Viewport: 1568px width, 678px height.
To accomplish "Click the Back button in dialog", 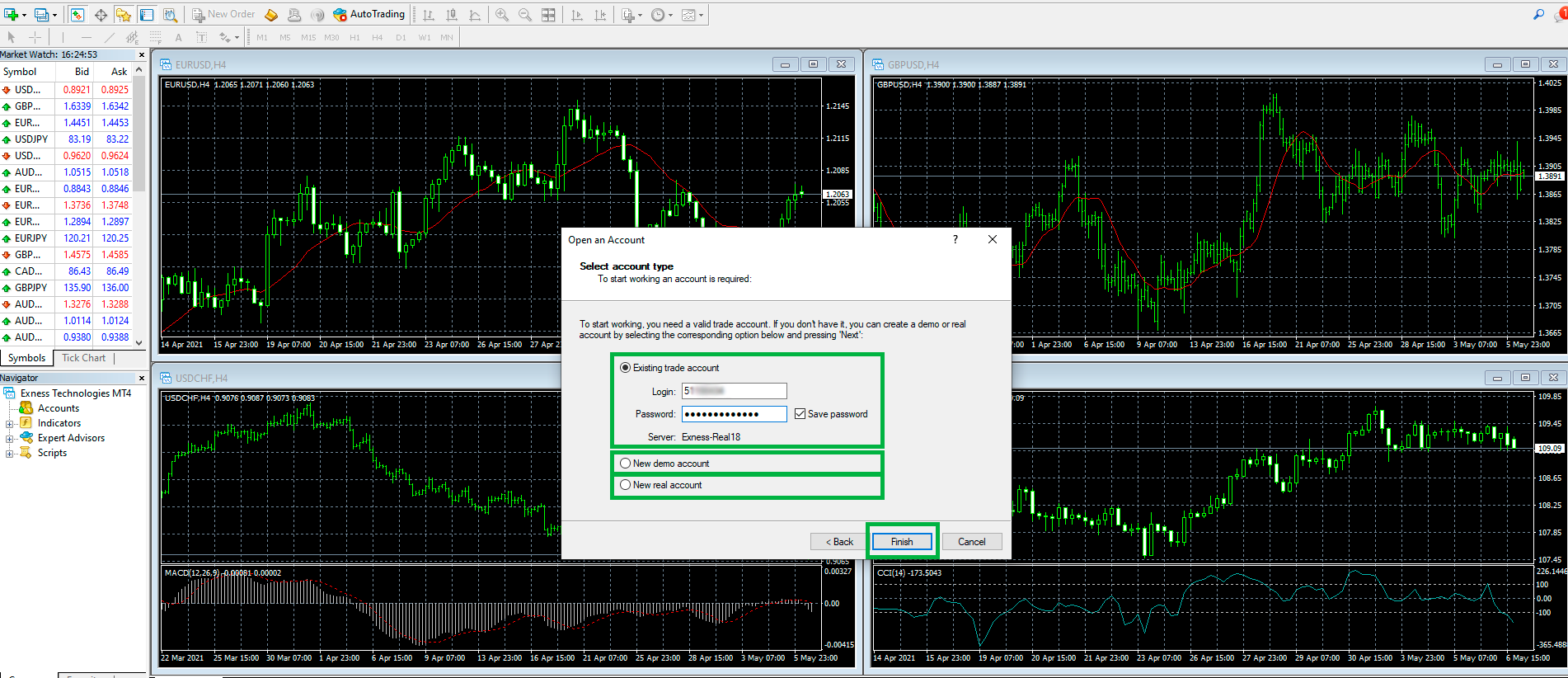I will (840, 542).
